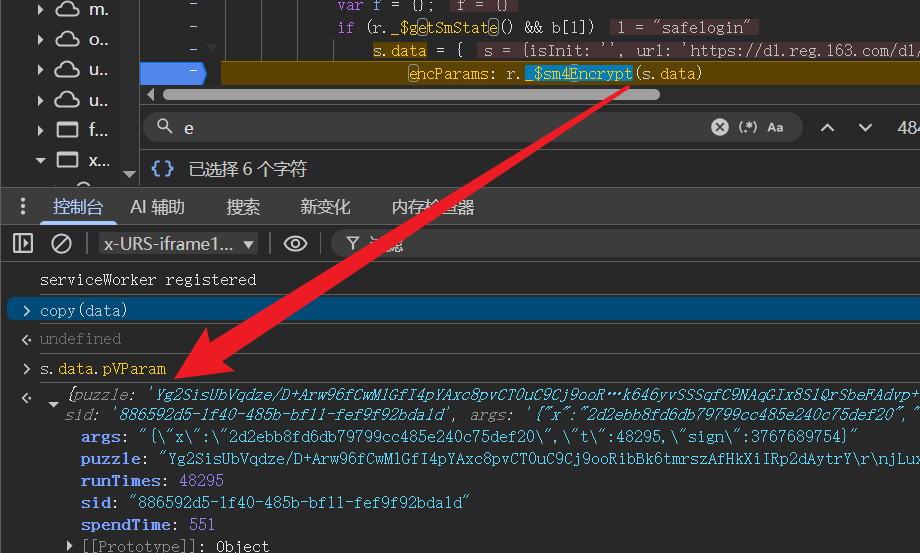
Task: Open the three-dot drawer menu
Action: point(23,206)
